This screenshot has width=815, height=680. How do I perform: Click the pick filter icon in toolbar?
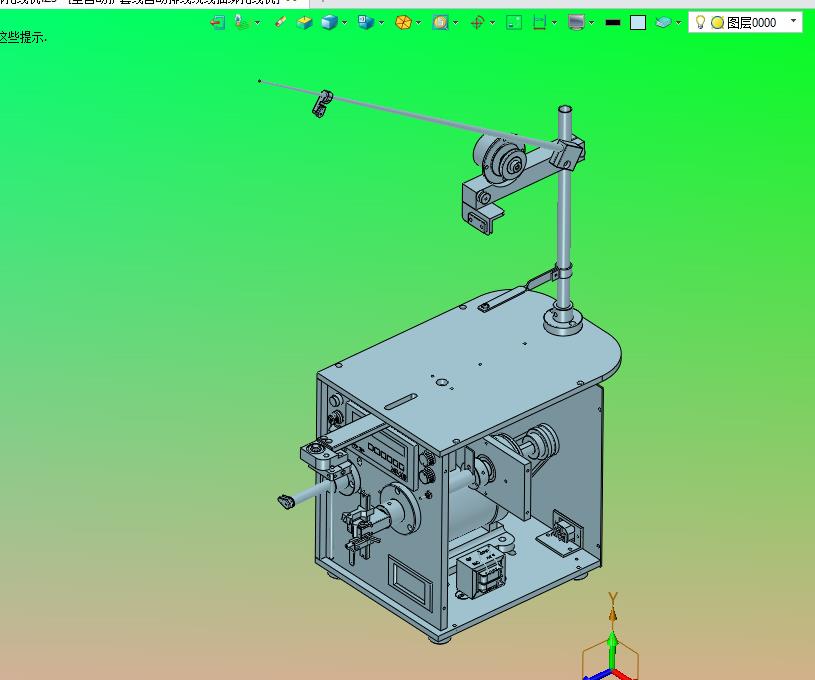(x=241, y=22)
